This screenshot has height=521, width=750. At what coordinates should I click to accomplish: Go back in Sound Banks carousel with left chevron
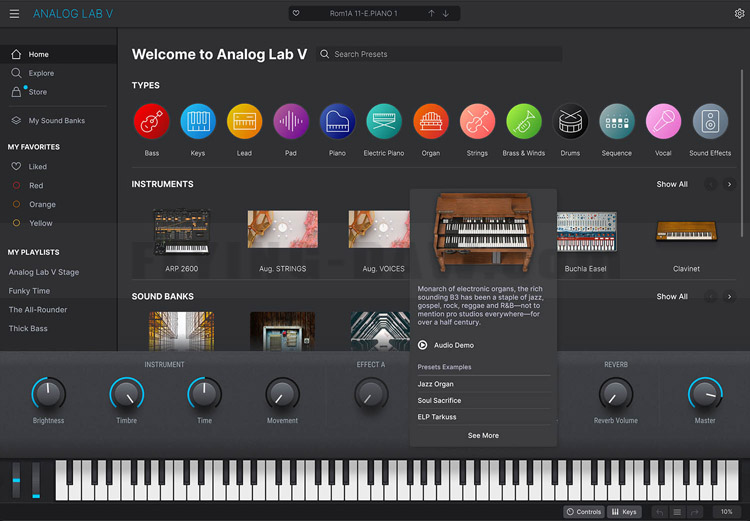pos(711,297)
